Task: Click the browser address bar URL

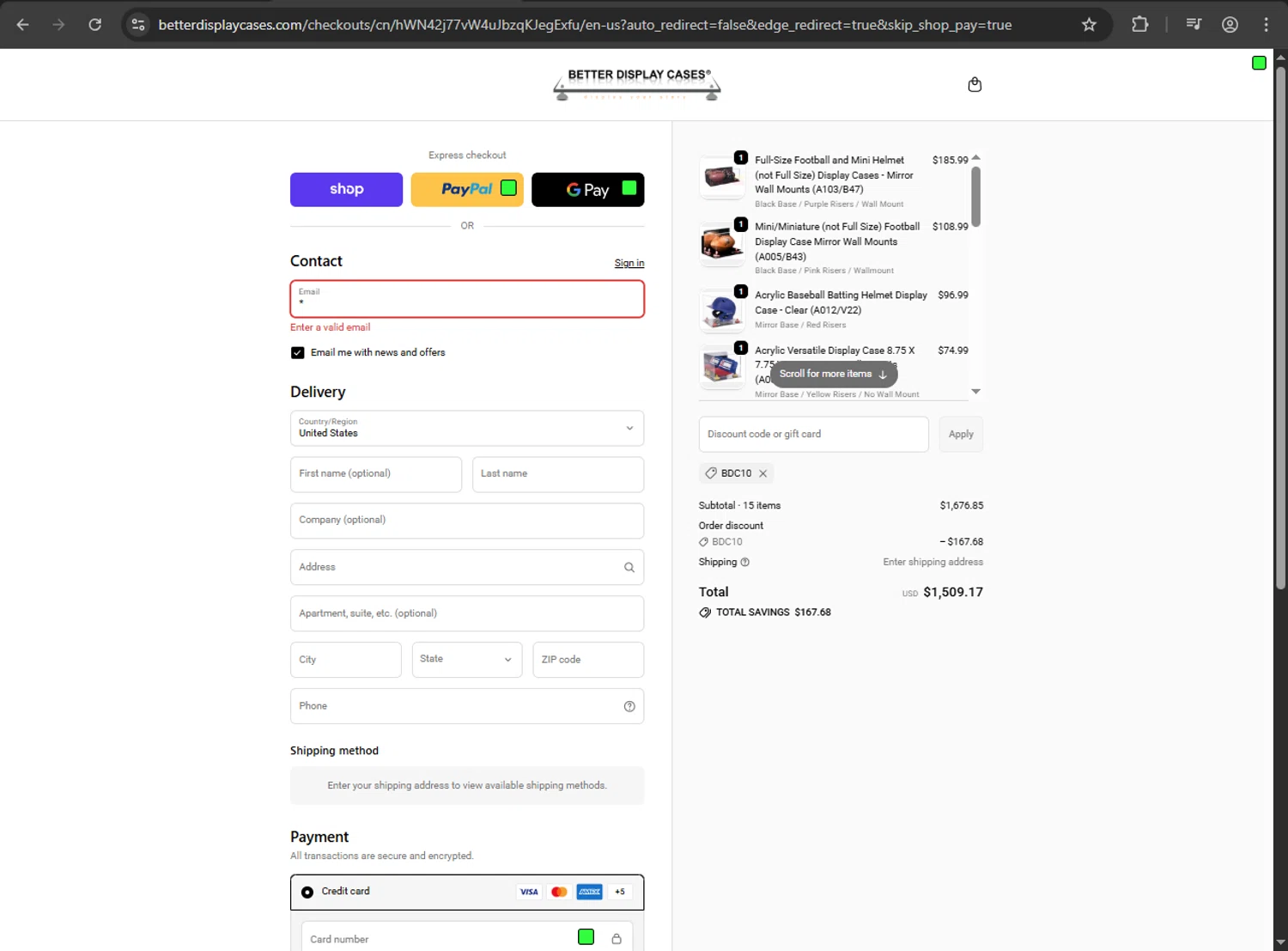Action: pyautogui.click(x=585, y=25)
